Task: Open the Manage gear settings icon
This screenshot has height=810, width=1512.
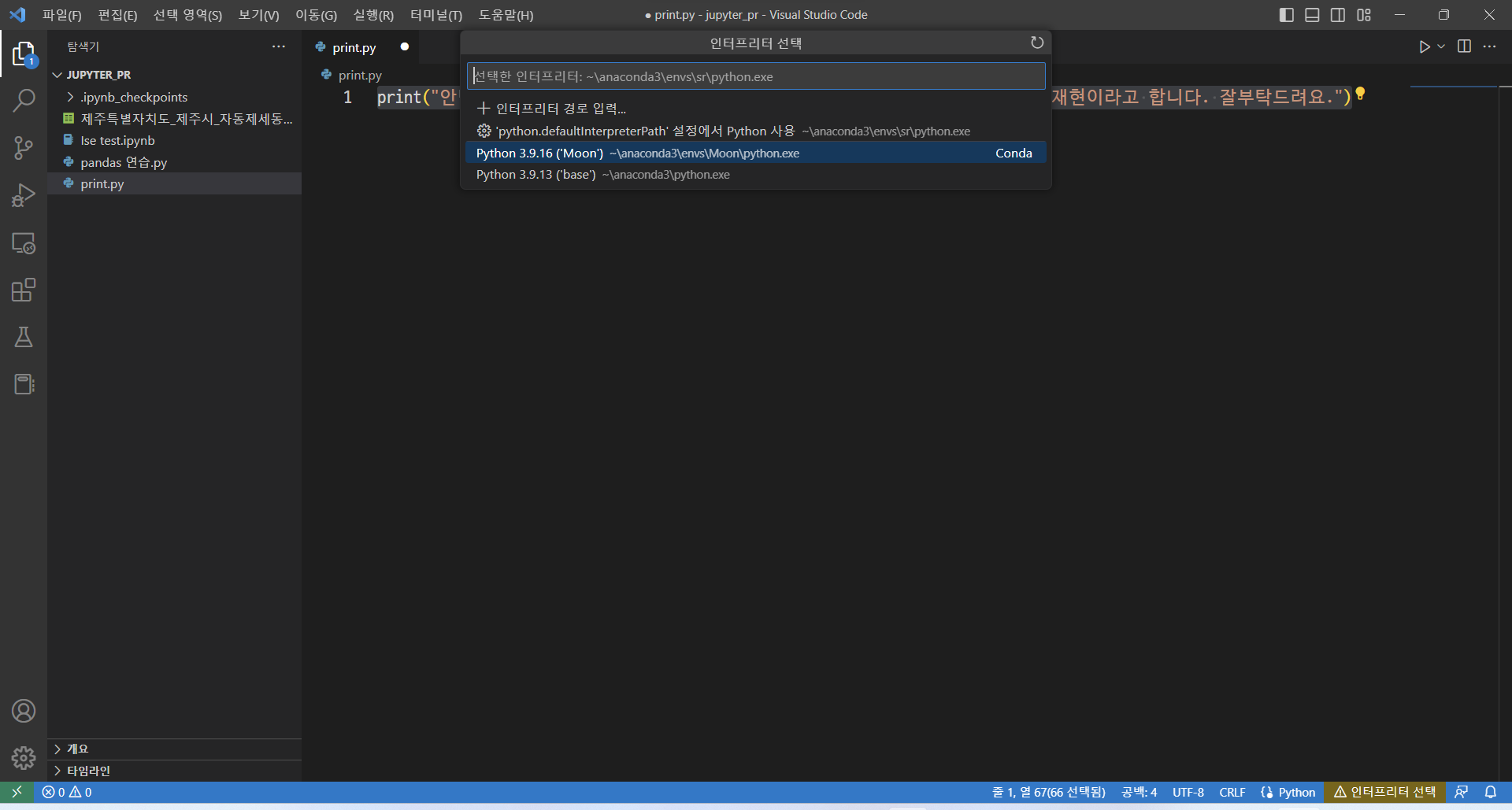Action: click(x=24, y=758)
